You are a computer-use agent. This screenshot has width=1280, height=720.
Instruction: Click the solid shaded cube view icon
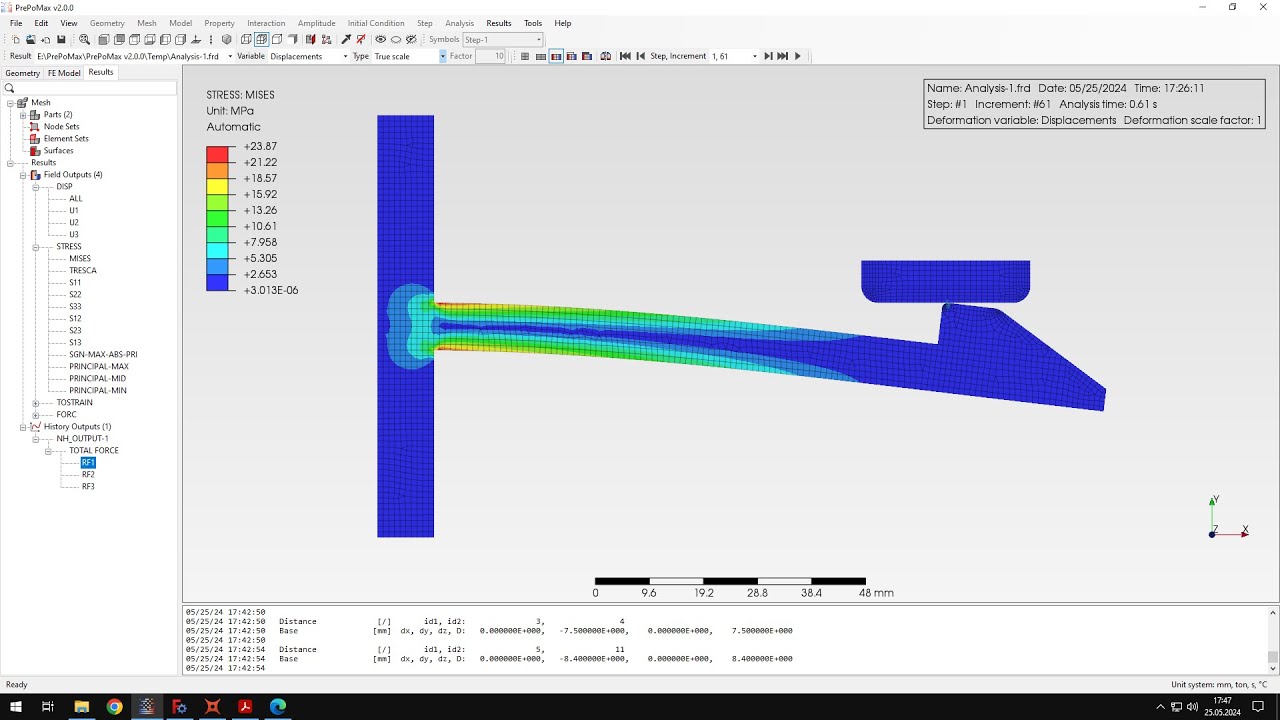coord(292,39)
